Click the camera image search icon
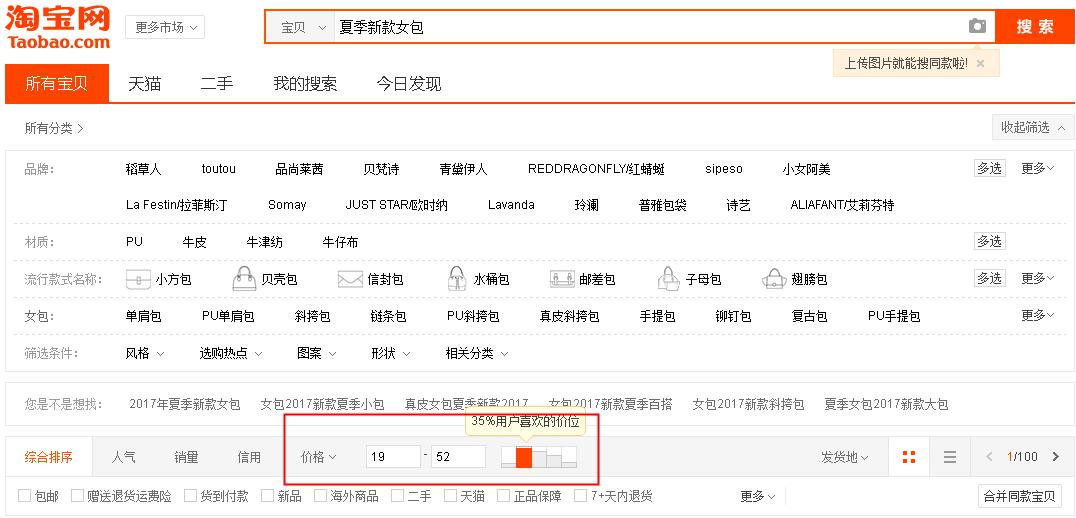The image size is (1076, 518). 977,27
